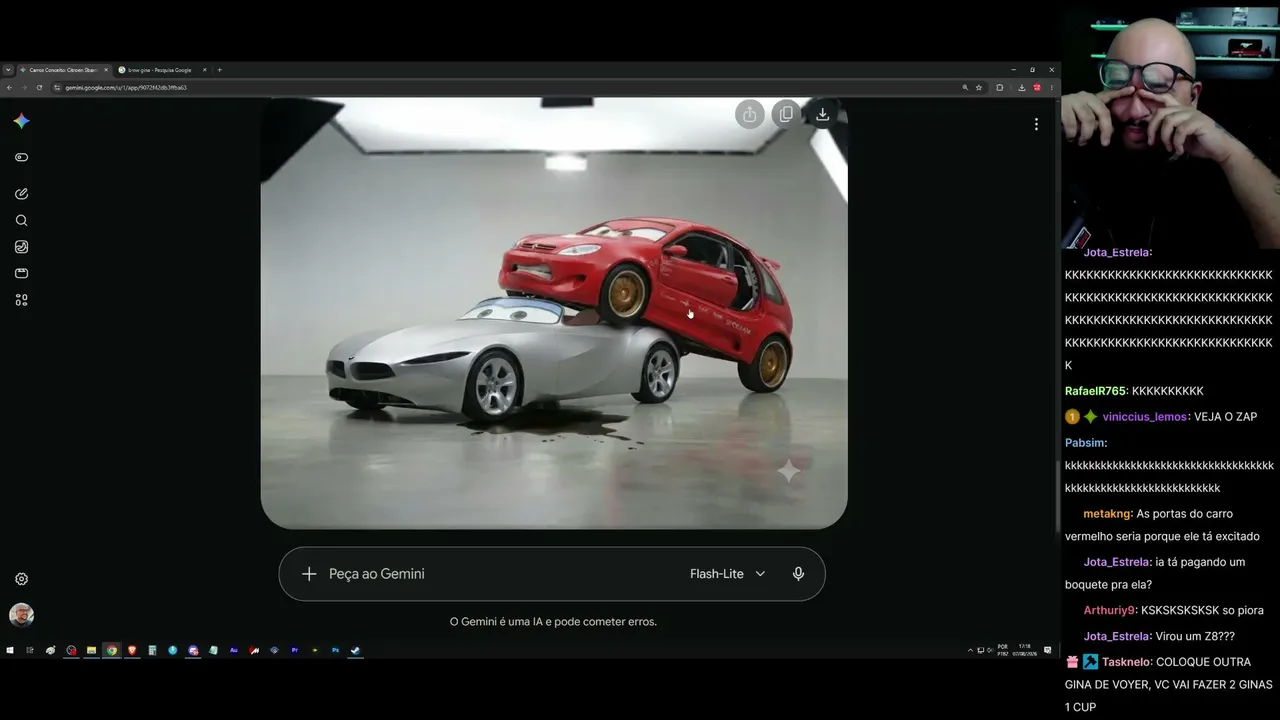1280x720 pixels.
Task: Go back in the browser
Action: [x=9, y=87]
